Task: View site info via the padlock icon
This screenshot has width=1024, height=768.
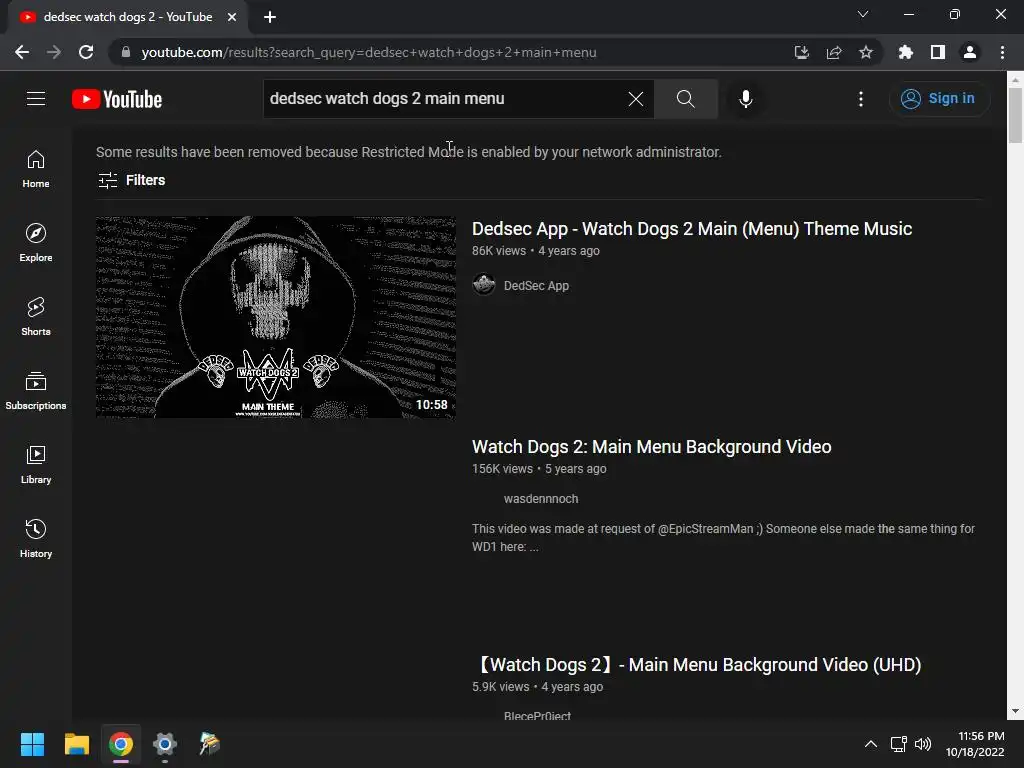Action: [126, 52]
